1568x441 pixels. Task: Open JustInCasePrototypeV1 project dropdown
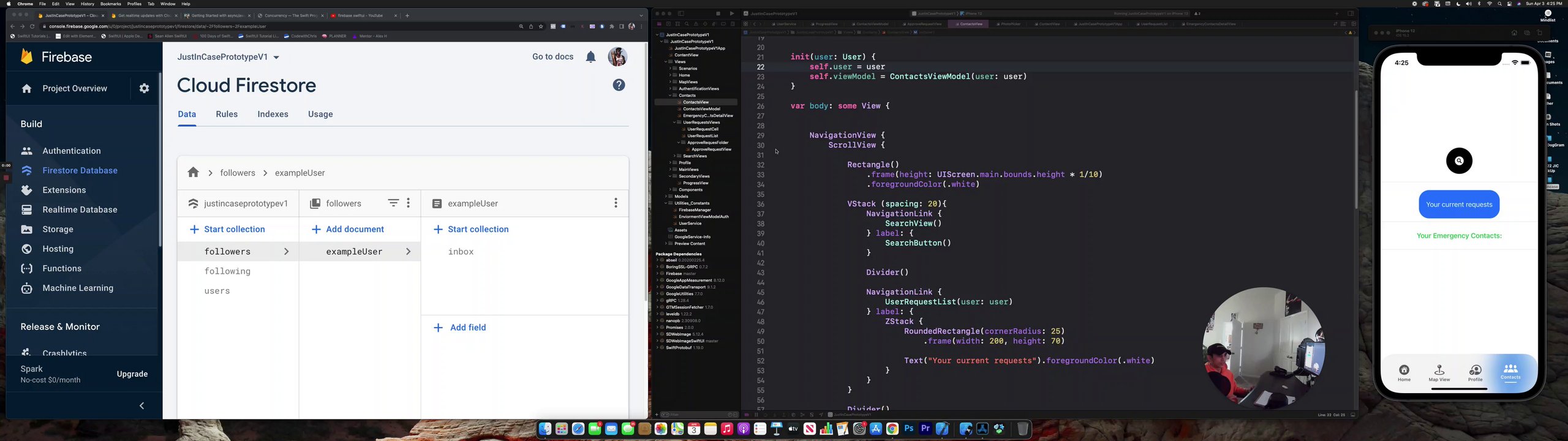click(x=228, y=57)
